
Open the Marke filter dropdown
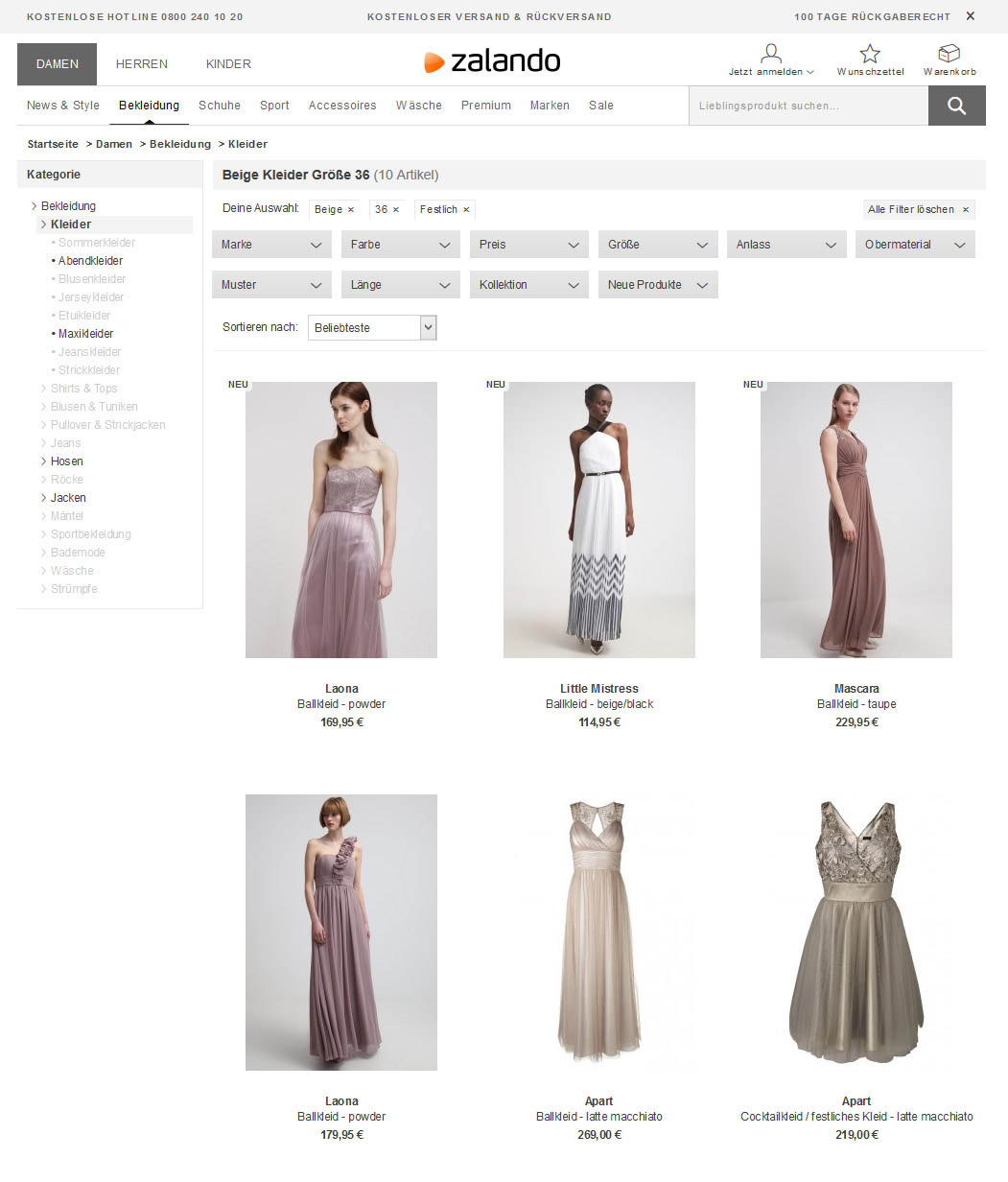[x=271, y=245]
